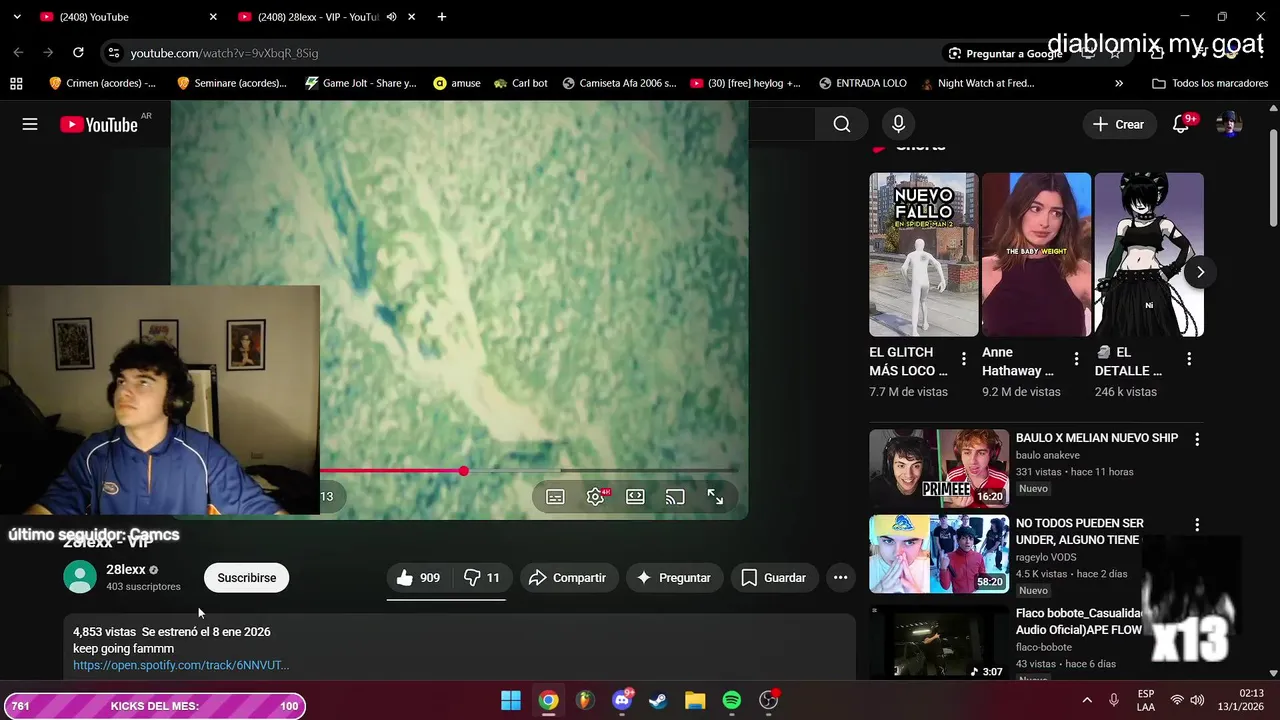Open the Preguntar AI button
The width and height of the screenshot is (1280, 720).
point(674,578)
